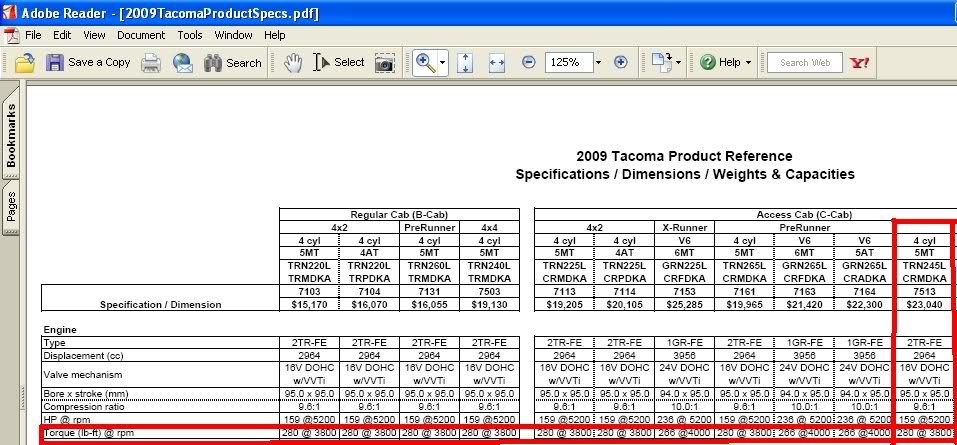Open Search with the binoculars icon
The image size is (957, 445).
point(213,62)
